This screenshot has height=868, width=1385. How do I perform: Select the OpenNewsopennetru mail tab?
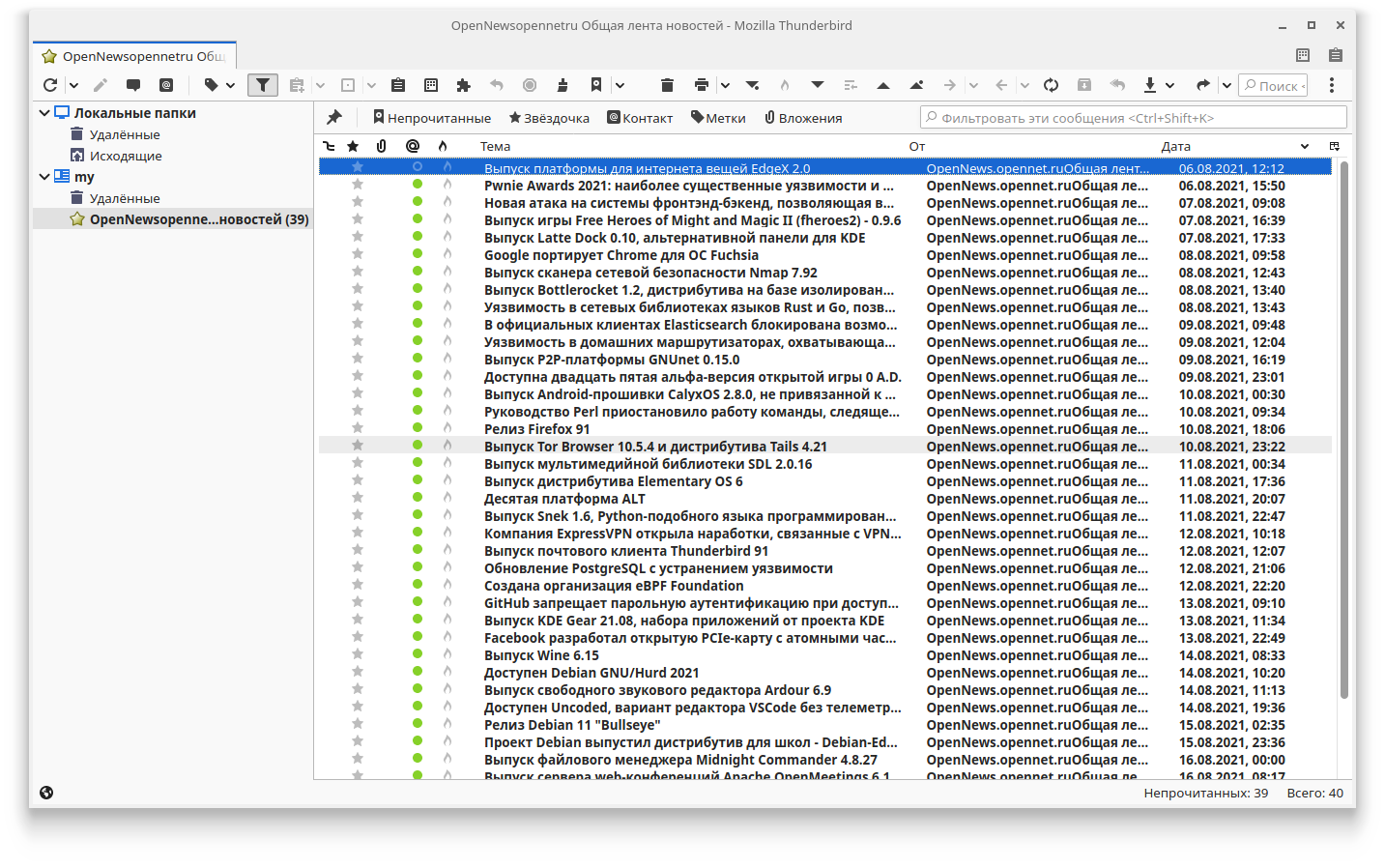(x=135, y=56)
